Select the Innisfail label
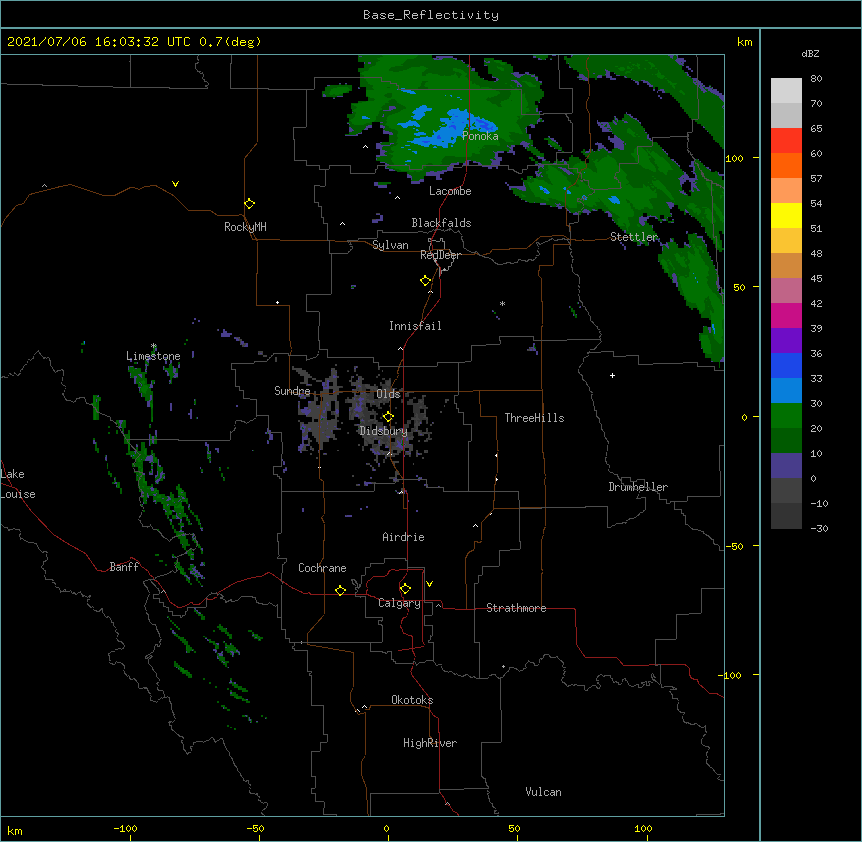Screen dimensions: 862x842 point(415,326)
